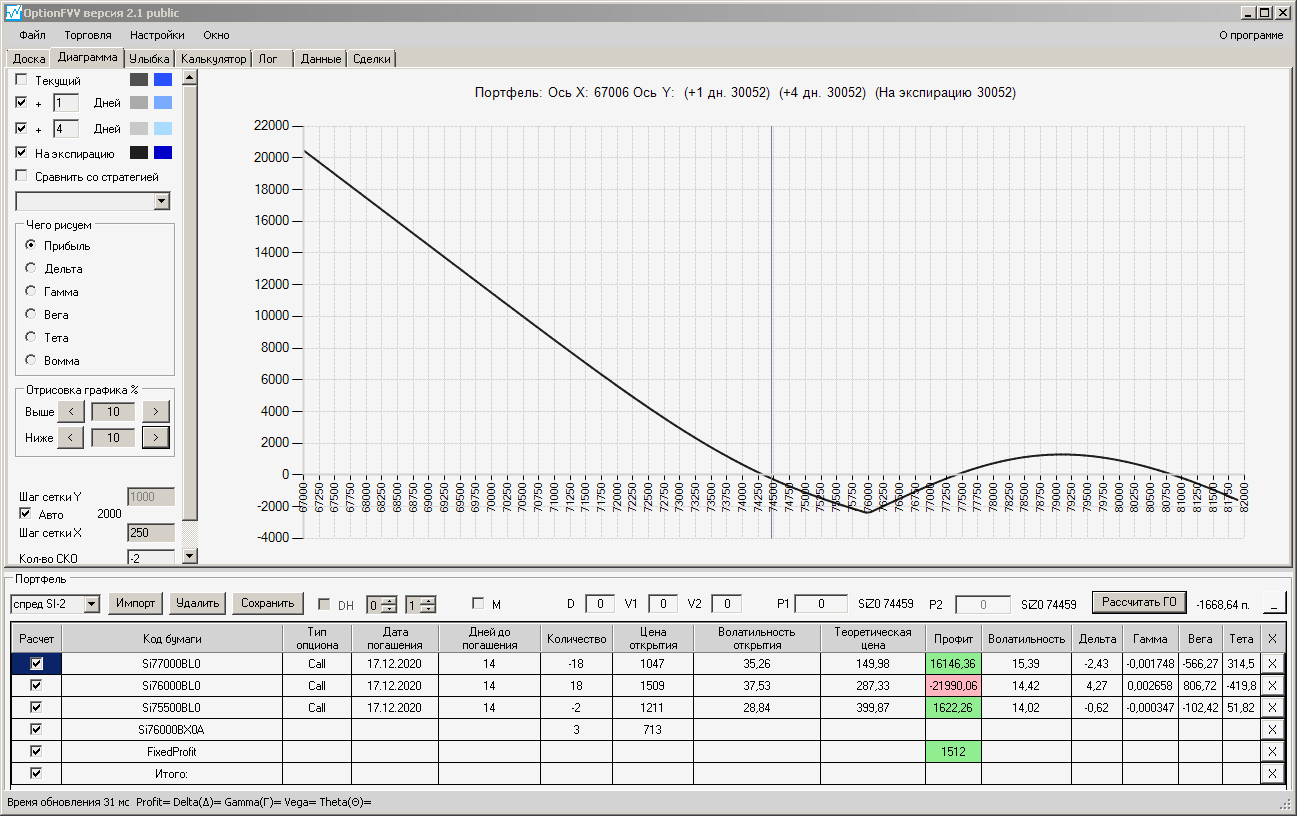This screenshot has height=816, width=1297.
Task: Select the Дельта radio button
Action: point(31,268)
